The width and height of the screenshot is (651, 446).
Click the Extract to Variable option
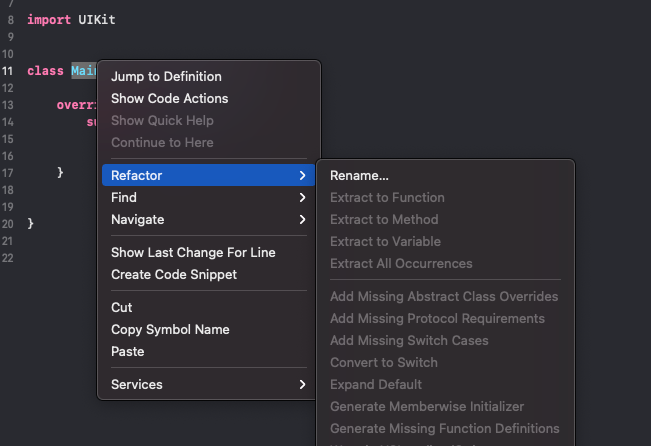click(x=385, y=241)
